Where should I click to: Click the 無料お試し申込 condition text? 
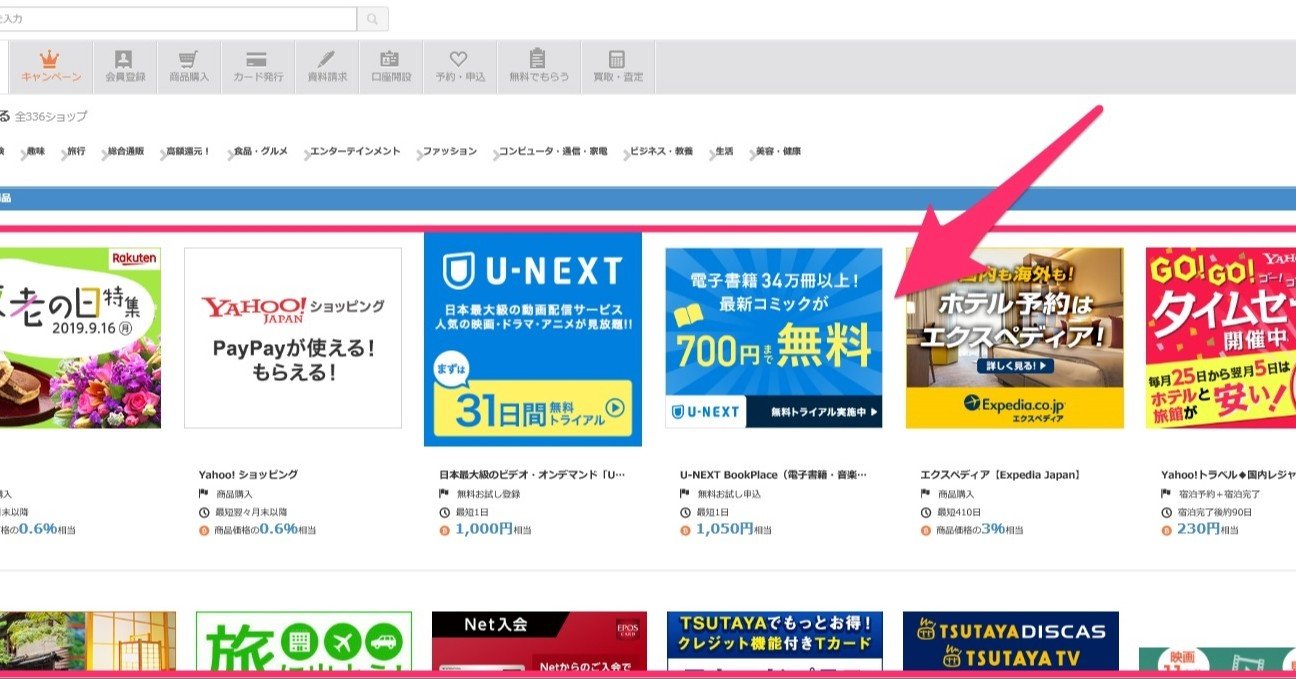728,494
